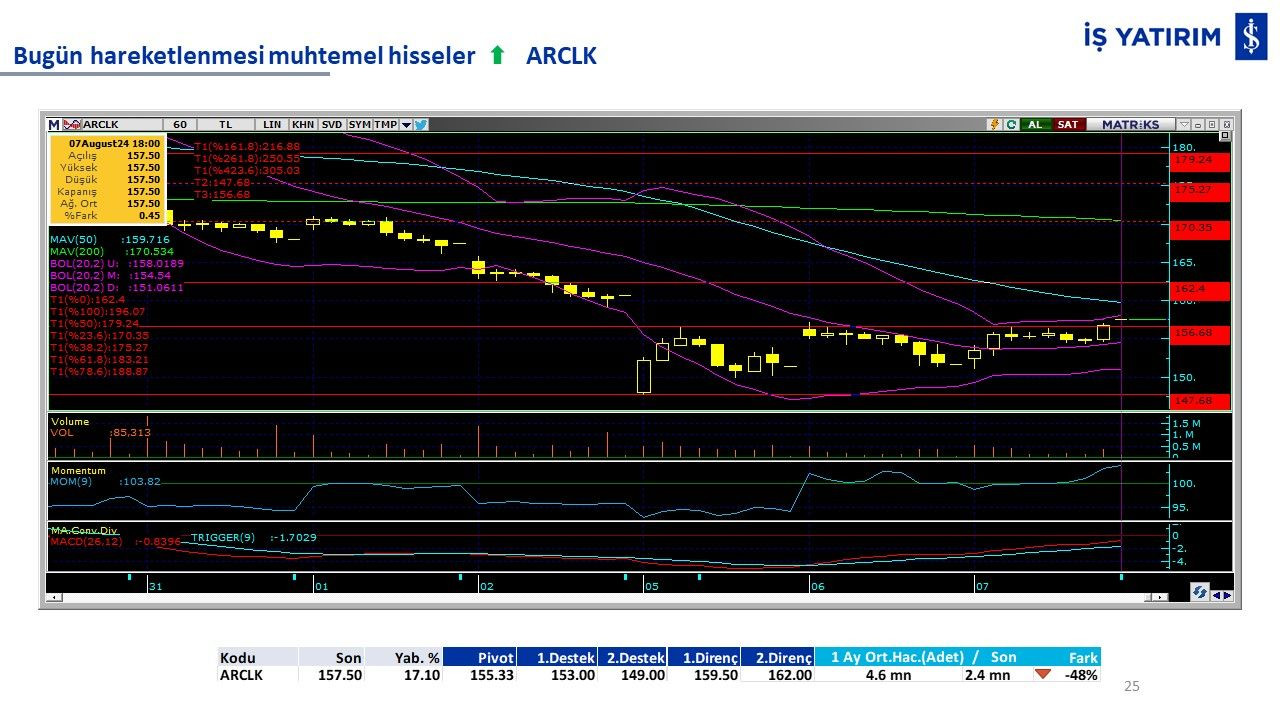Click the -48% Fark value
The height and width of the screenshot is (720, 1280).
pos(1081,675)
